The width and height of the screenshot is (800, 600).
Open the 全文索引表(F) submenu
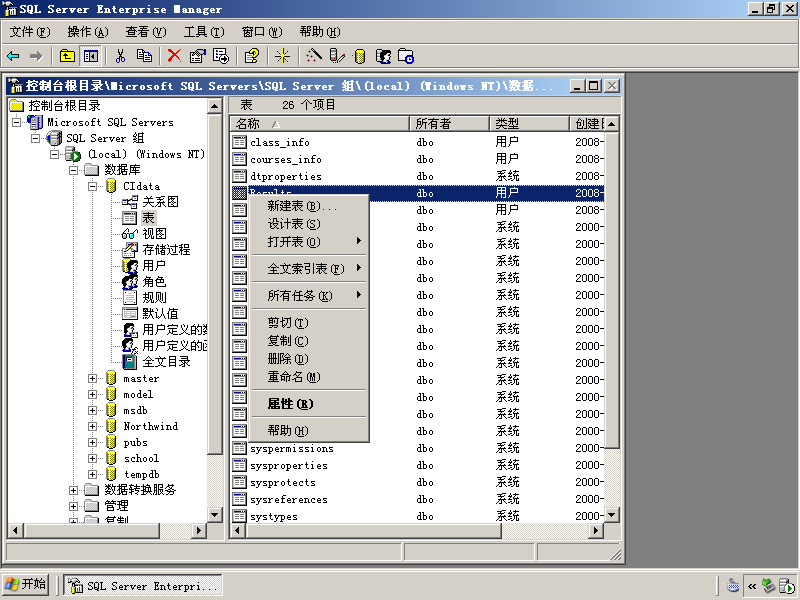tap(309, 269)
